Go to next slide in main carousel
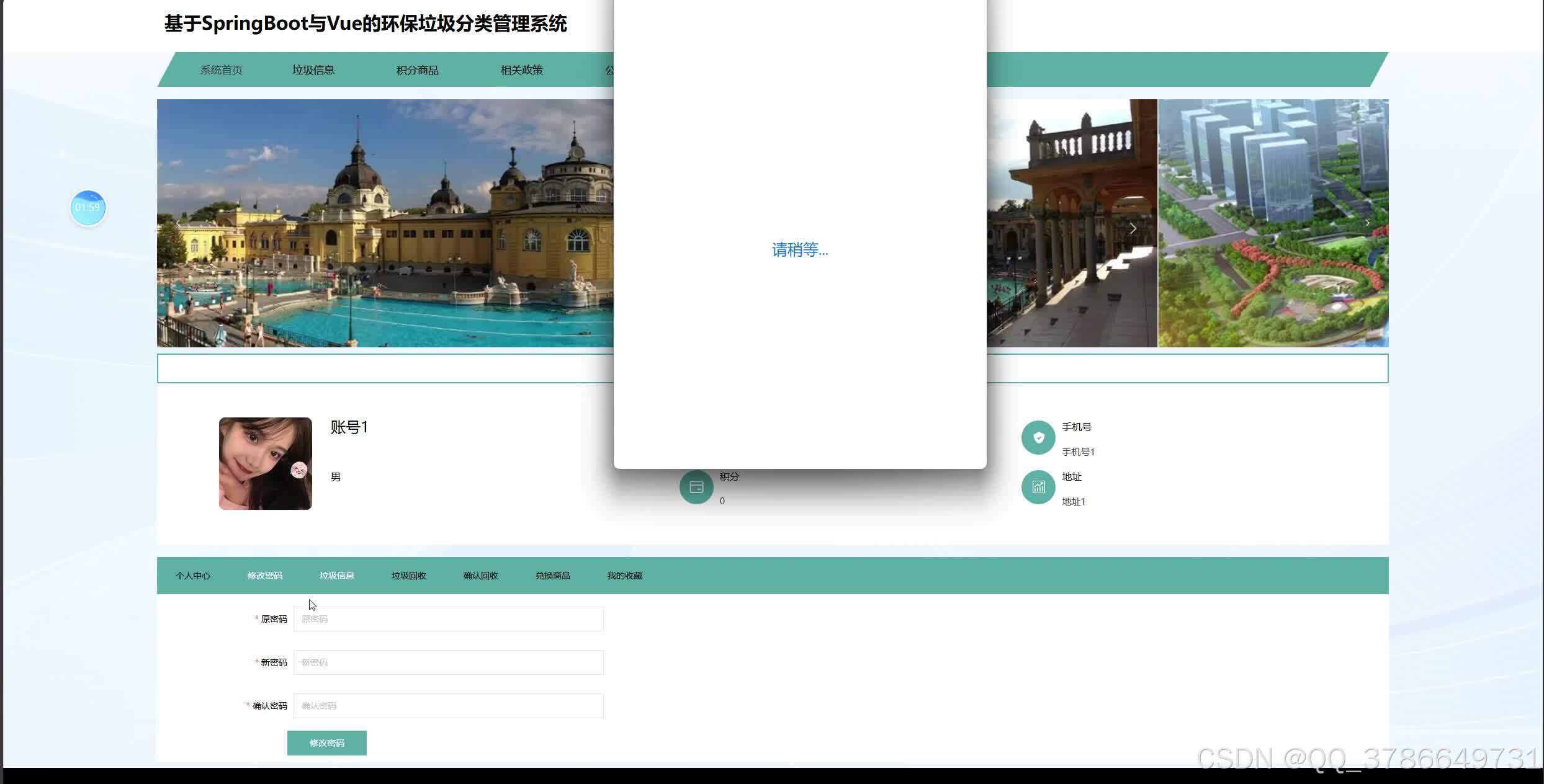 click(x=1133, y=228)
